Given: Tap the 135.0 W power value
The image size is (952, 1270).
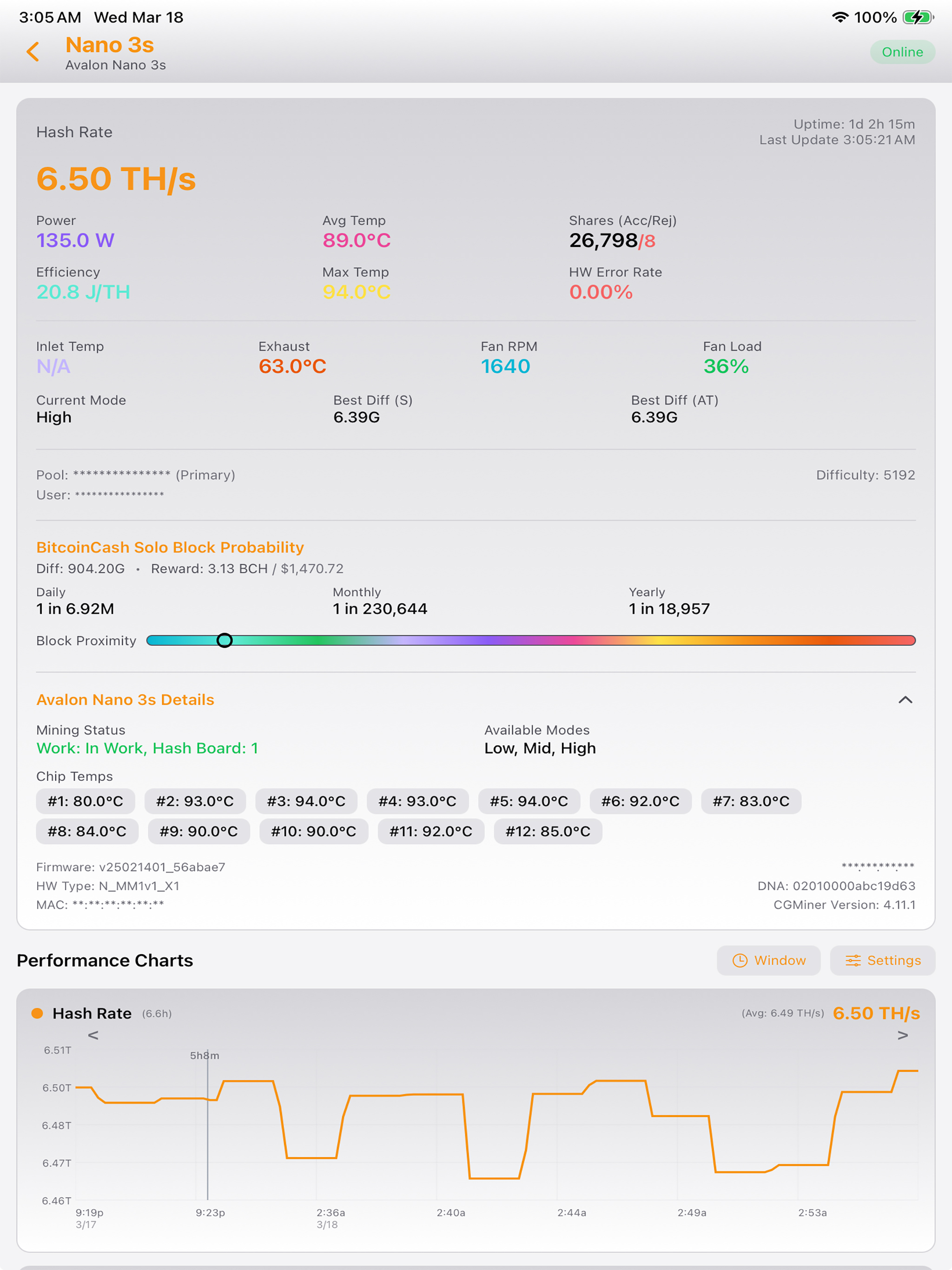Looking at the screenshot, I should (75, 240).
